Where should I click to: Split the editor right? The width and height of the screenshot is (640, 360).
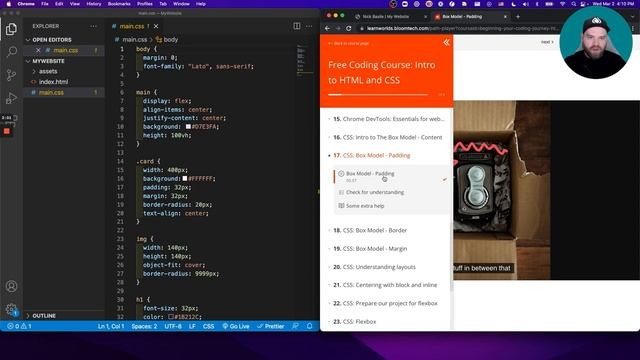297,26
